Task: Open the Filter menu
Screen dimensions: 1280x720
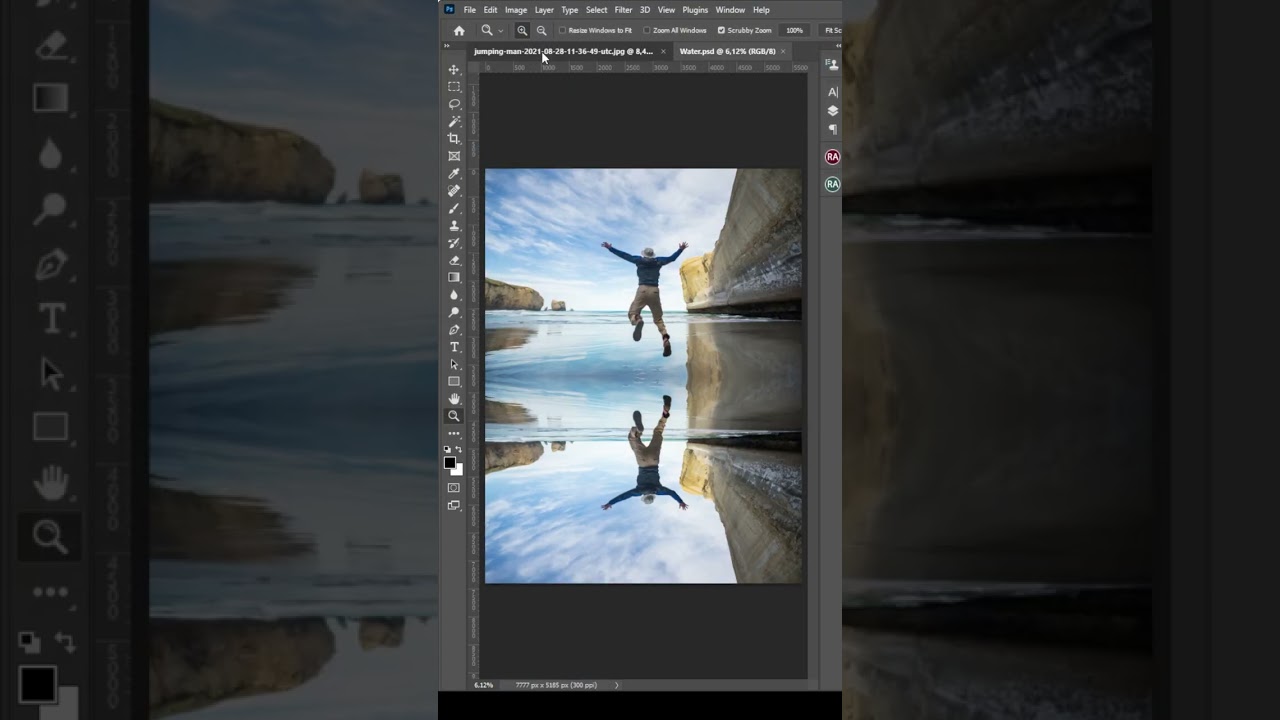Action: click(x=623, y=10)
